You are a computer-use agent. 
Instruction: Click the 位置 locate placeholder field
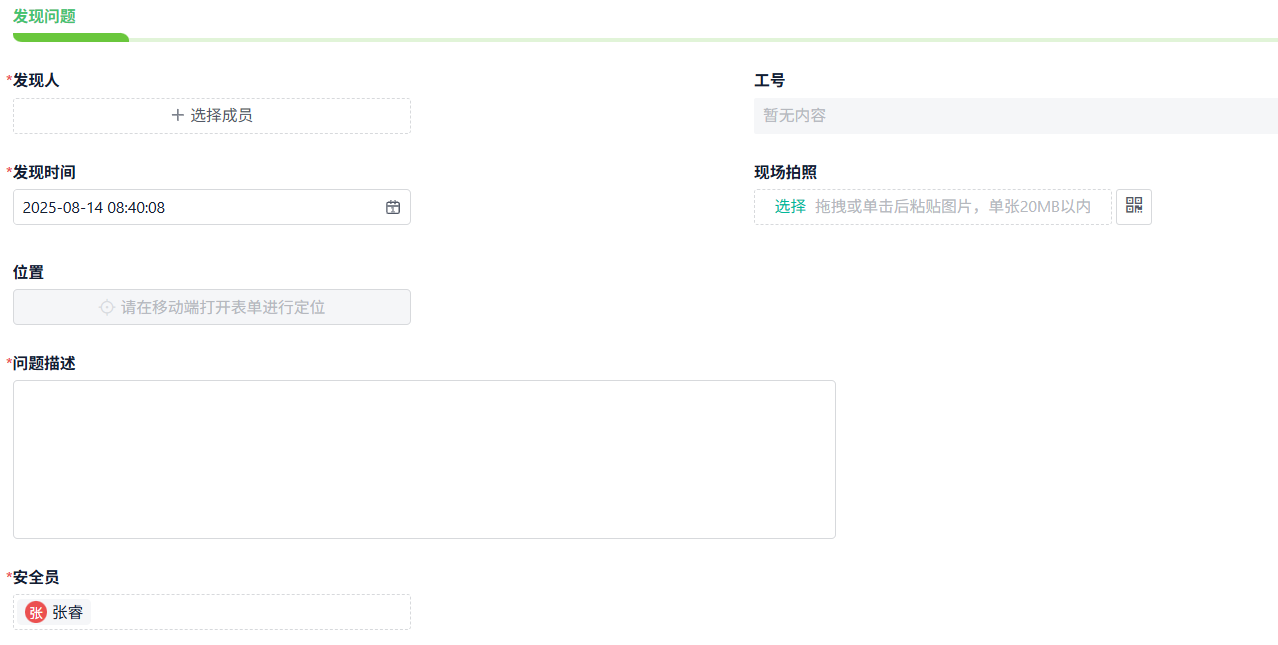212,306
